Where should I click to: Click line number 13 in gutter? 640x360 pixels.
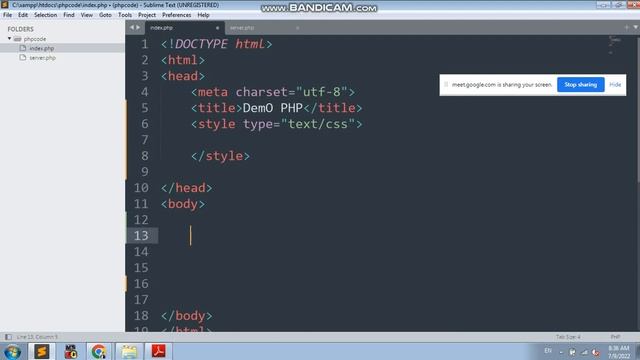(141, 236)
